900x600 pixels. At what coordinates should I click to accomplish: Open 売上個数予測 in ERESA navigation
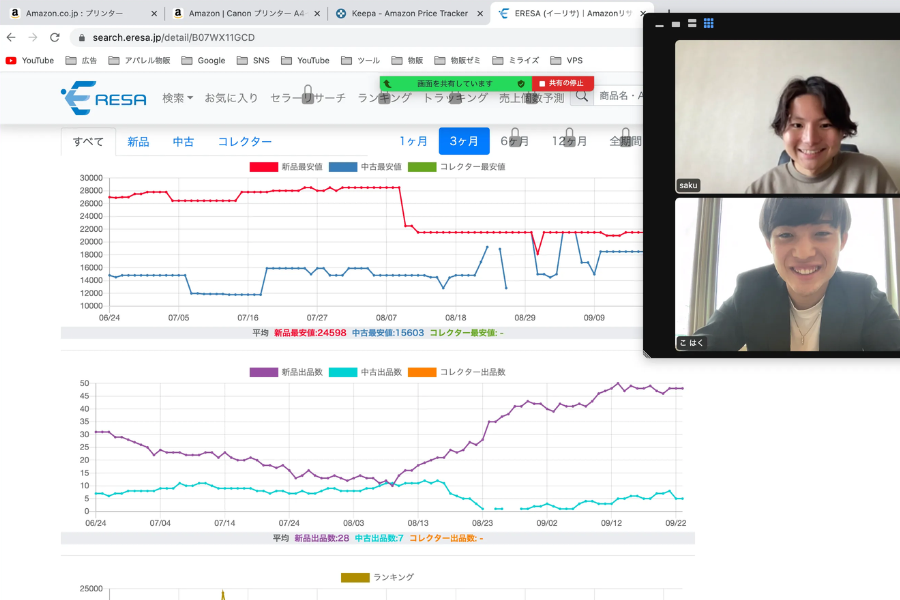[x=532, y=98]
